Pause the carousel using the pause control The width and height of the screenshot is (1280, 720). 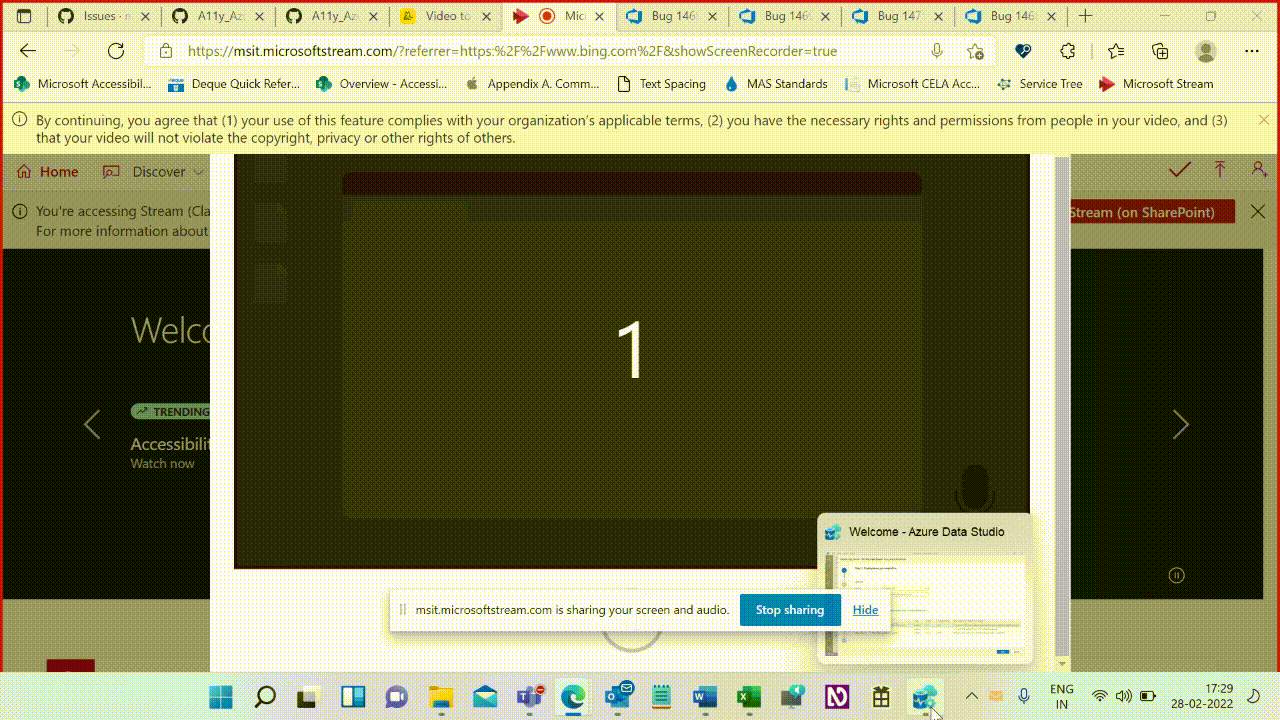tap(1176, 575)
